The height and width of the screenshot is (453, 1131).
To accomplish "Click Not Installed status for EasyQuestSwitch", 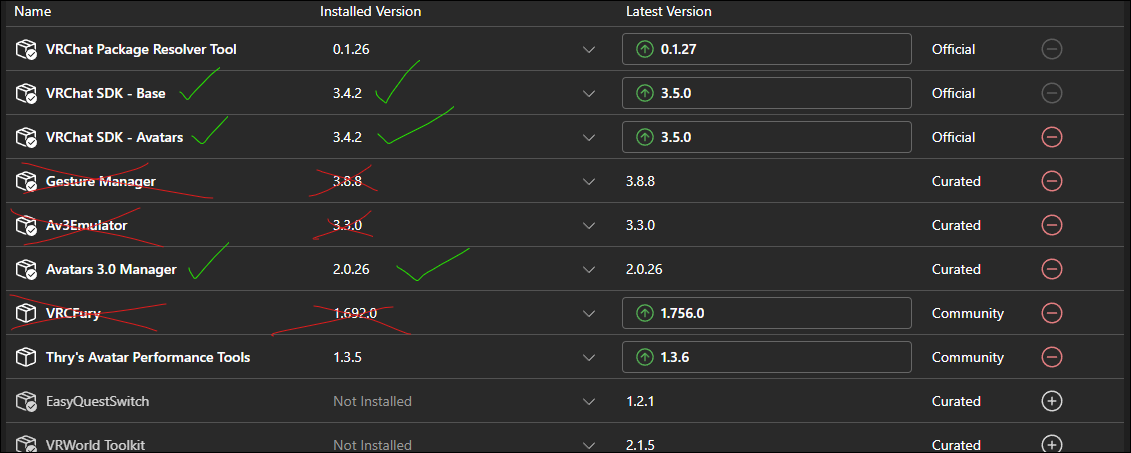I will tap(372, 401).
